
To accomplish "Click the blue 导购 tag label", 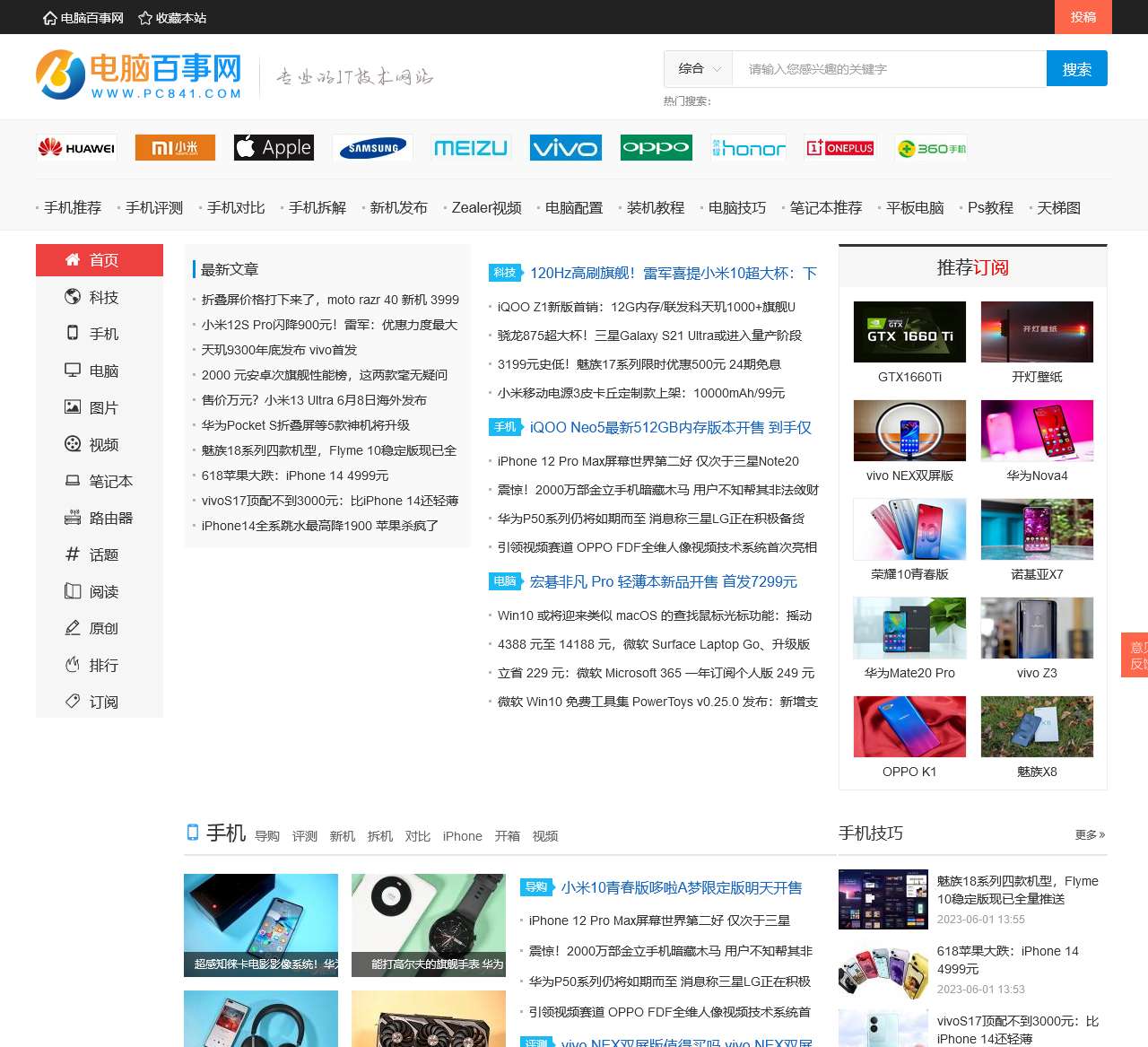I will tap(536, 887).
